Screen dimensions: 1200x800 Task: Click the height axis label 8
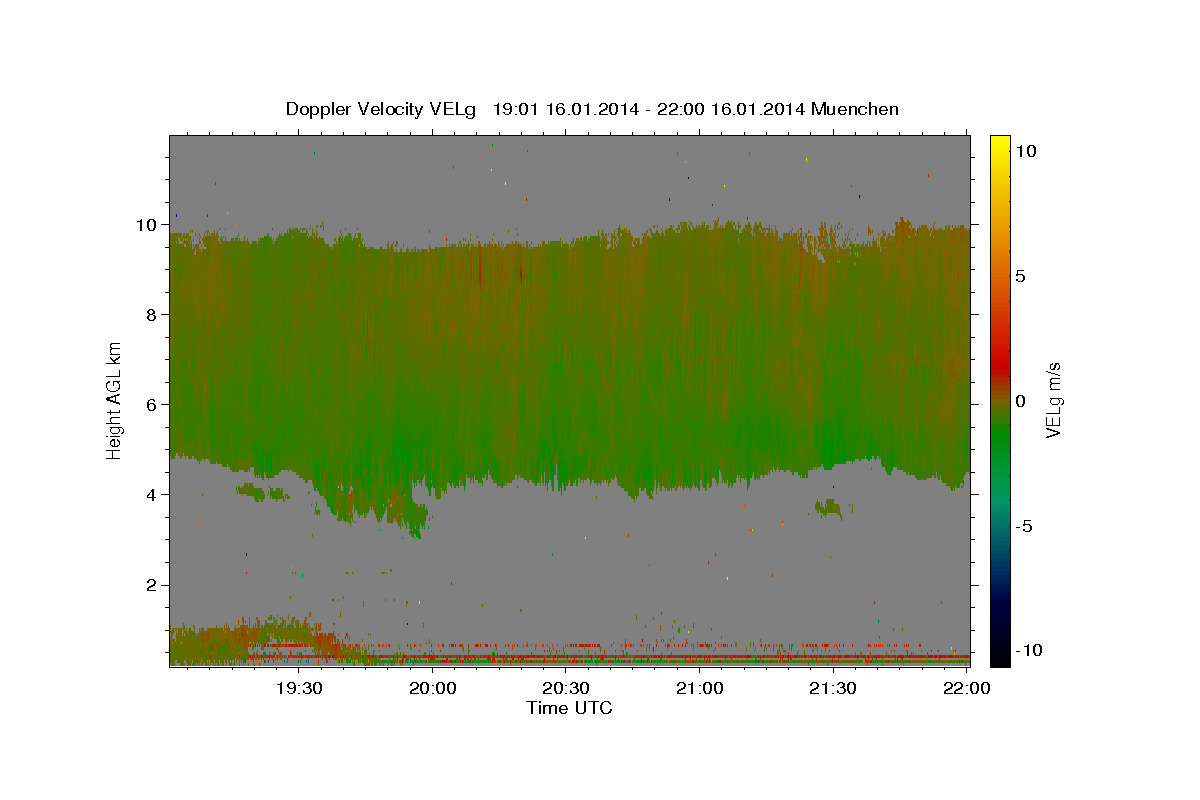point(150,314)
